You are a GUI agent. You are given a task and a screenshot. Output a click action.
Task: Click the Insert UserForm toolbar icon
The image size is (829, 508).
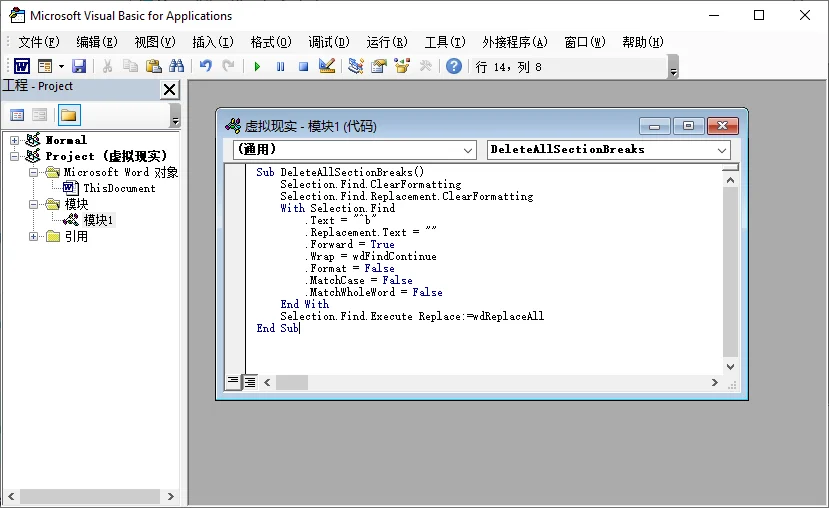45,67
